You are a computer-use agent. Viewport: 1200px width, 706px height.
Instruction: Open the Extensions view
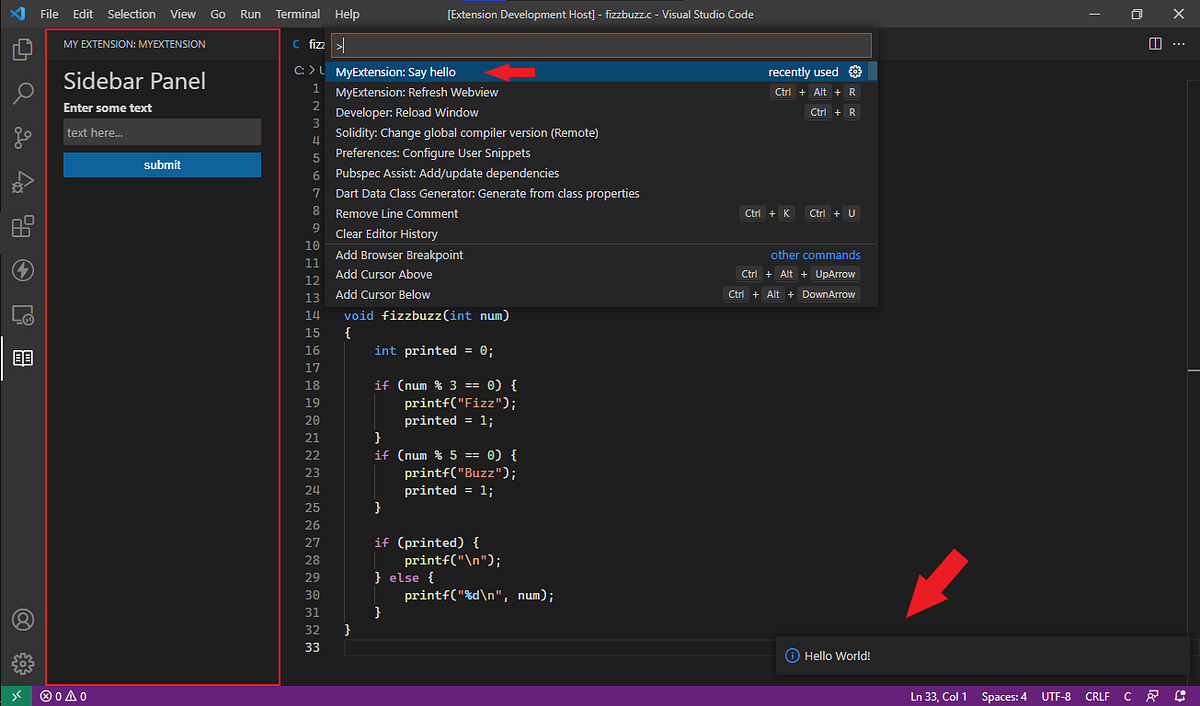22,226
